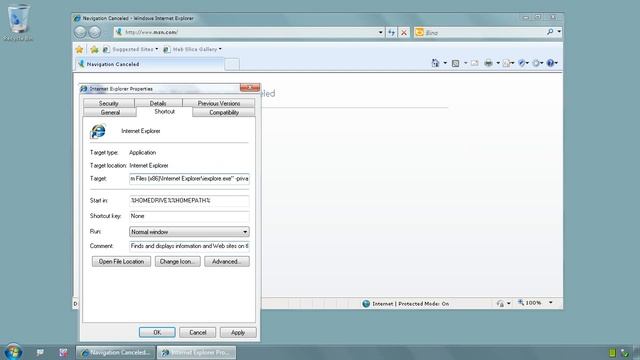Refresh the page in Internet Explorer

tap(391, 32)
